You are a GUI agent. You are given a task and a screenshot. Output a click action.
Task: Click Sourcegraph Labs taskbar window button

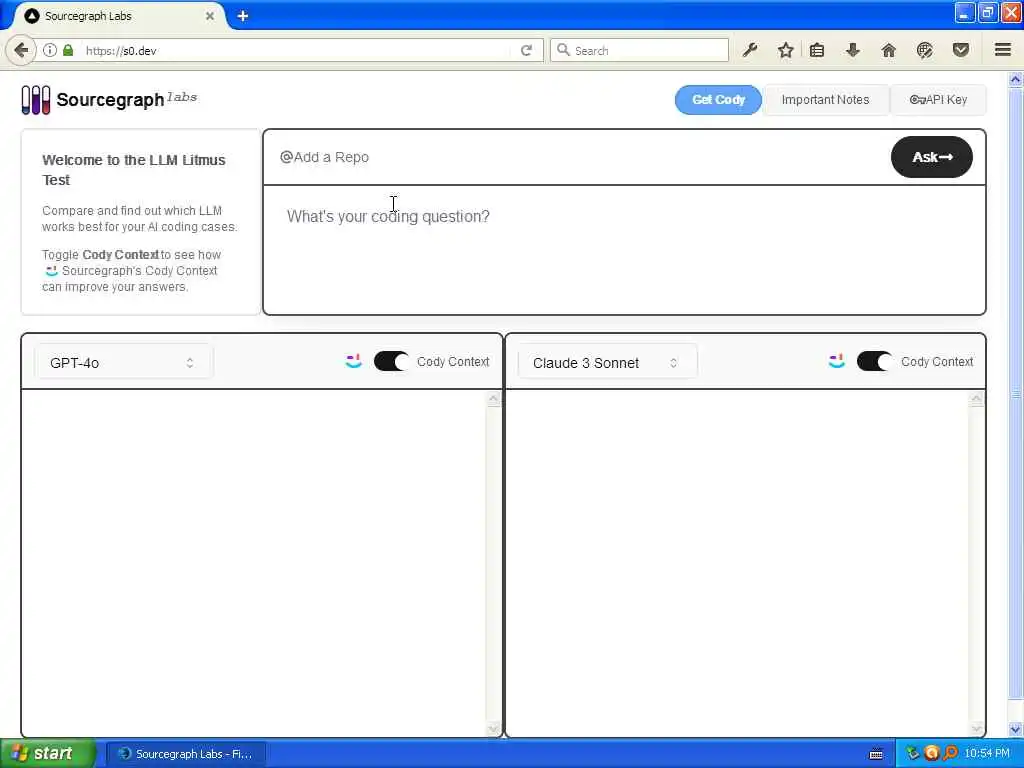click(x=186, y=754)
